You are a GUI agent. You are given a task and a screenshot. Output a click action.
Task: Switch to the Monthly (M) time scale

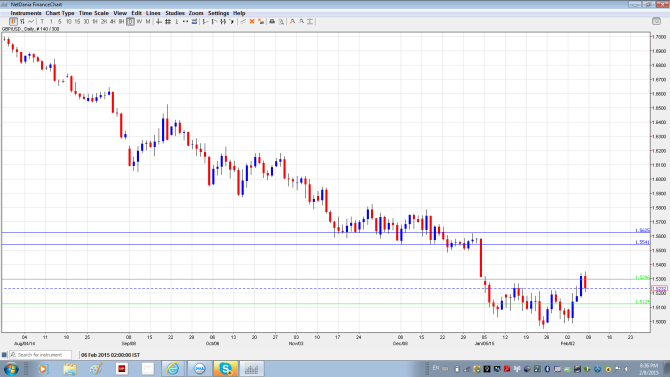148,21
